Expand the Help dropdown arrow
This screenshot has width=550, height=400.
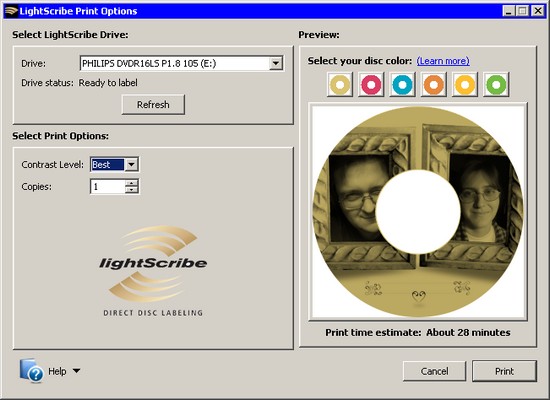coord(76,371)
